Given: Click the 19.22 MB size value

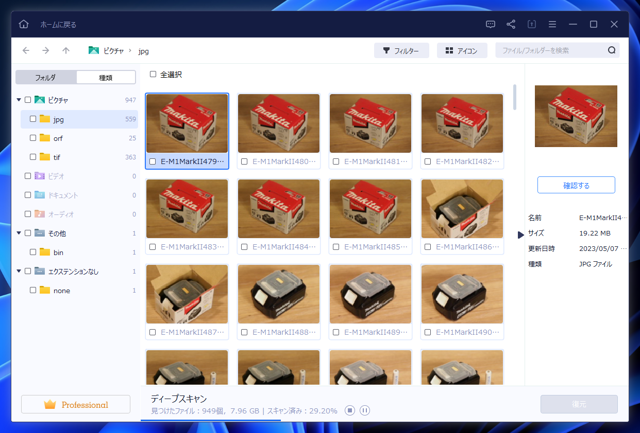Looking at the screenshot, I should pyautogui.click(x=595, y=233).
